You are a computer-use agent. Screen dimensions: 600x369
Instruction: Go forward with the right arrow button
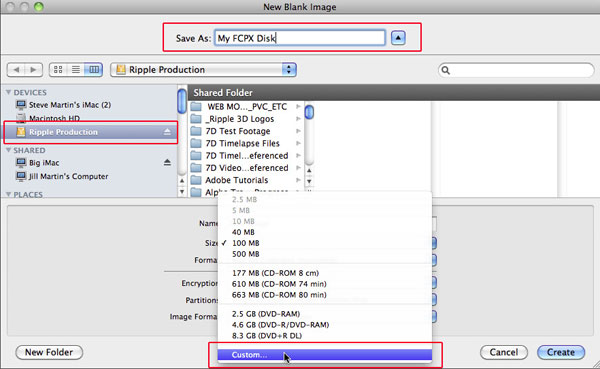[x=34, y=70]
